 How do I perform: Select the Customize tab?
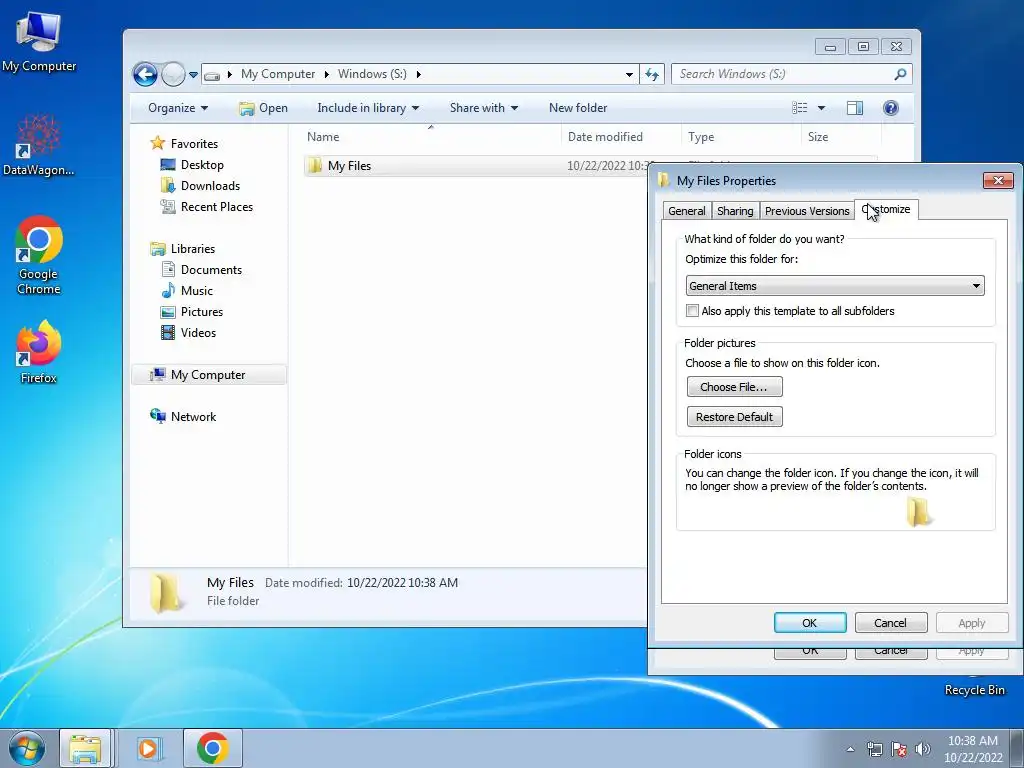tap(886, 209)
